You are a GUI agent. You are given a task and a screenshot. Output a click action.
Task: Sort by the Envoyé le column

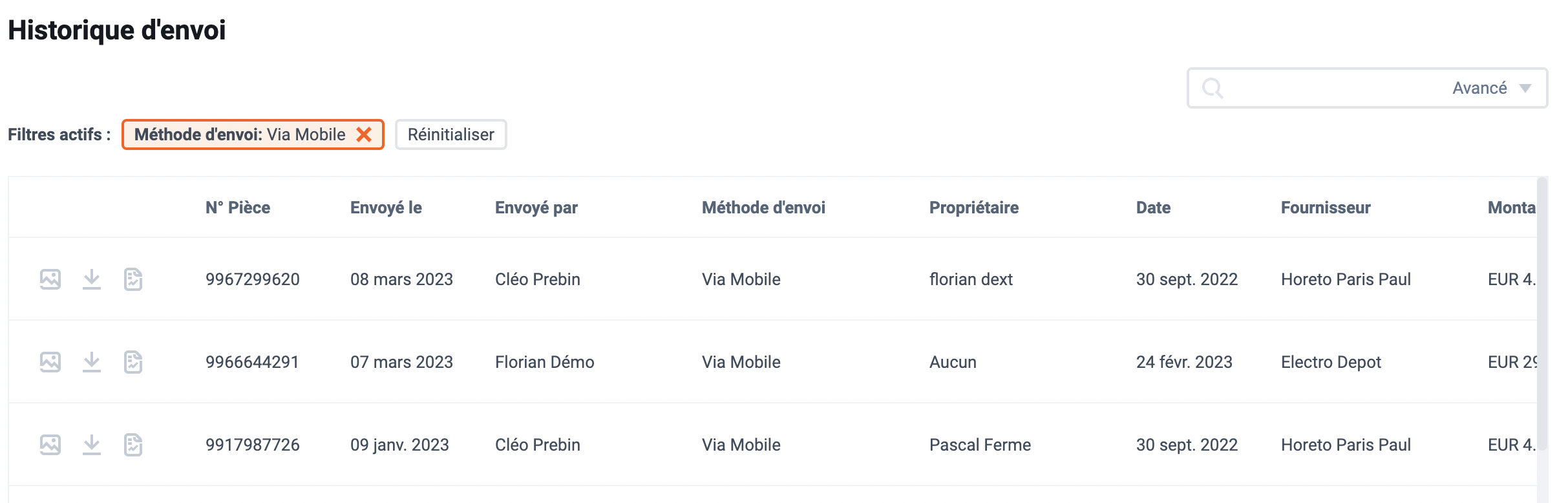(x=386, y=208)
